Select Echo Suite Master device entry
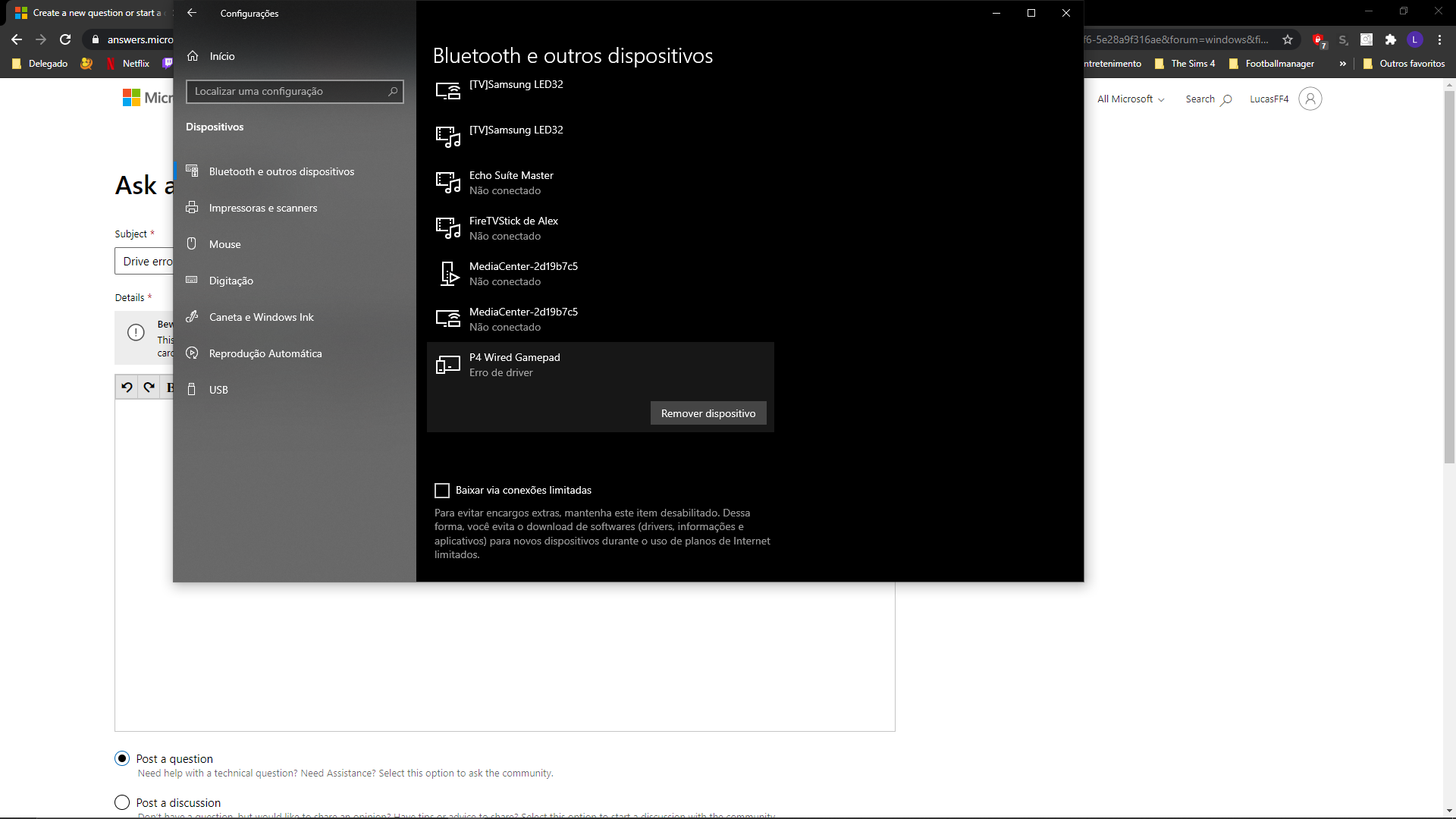 600,183
